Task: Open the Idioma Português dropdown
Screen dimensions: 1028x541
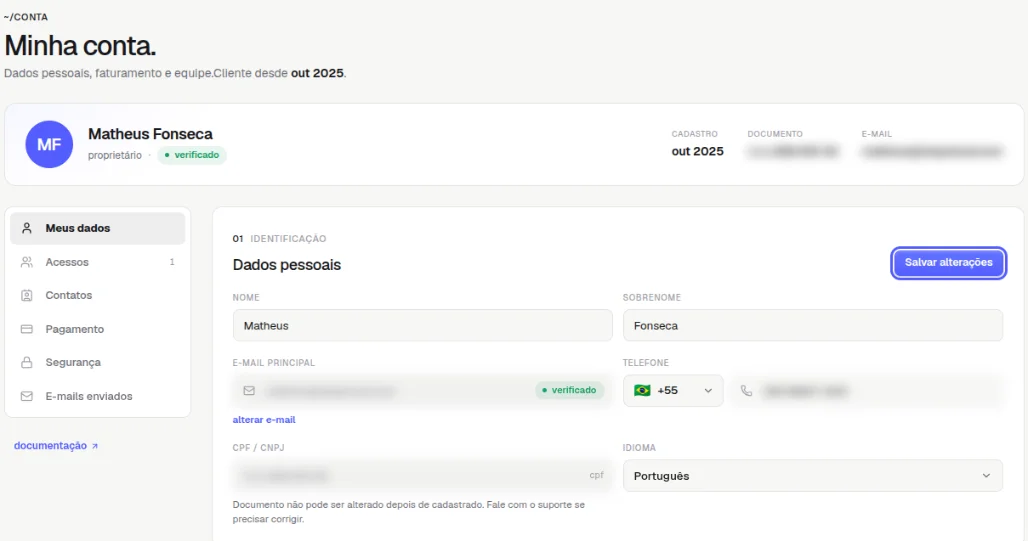Action: (x=812, y=476)
